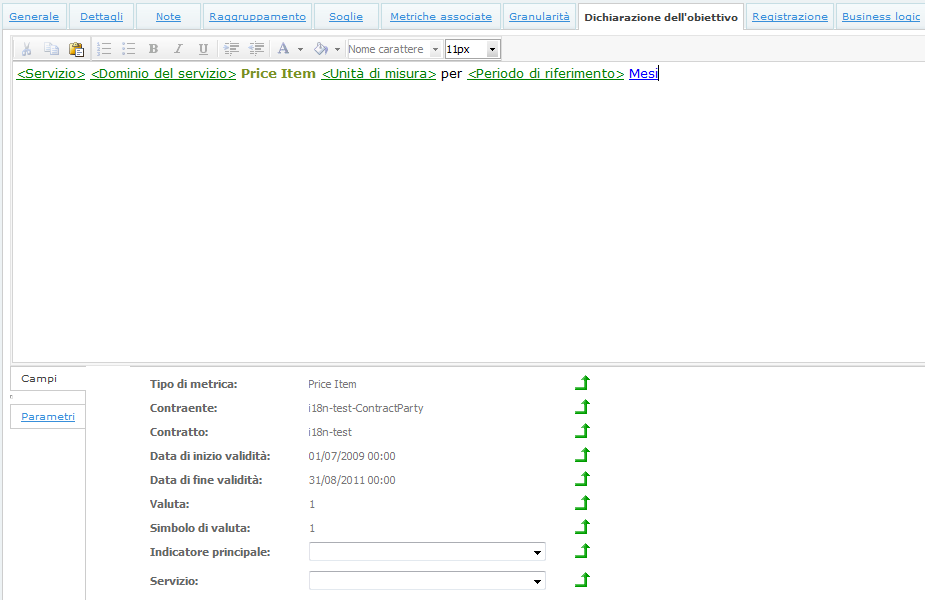
Task: Insert the Contraente field with green arrow
Action: click(x=582, y=408)
